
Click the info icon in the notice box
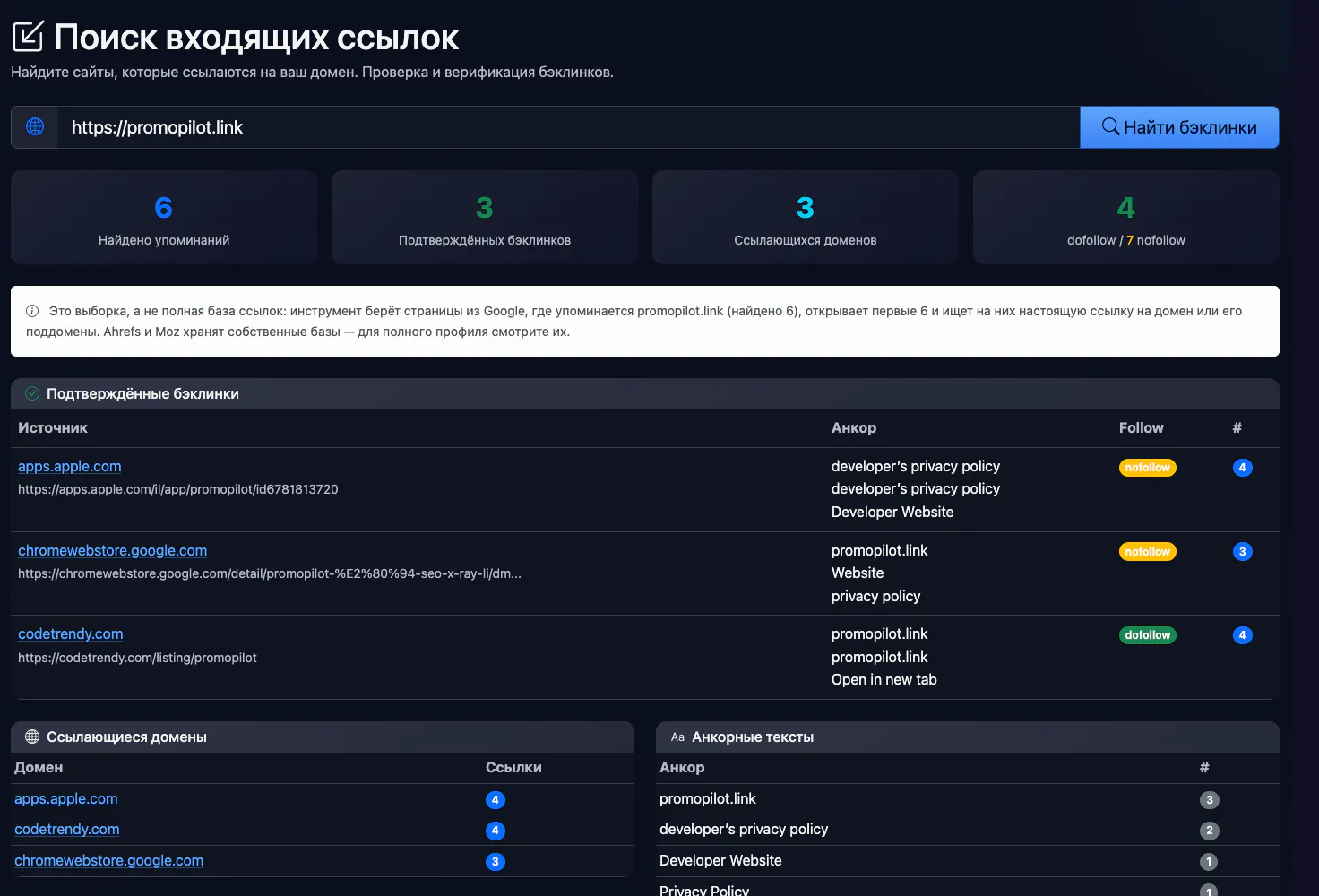pos(32,311)
